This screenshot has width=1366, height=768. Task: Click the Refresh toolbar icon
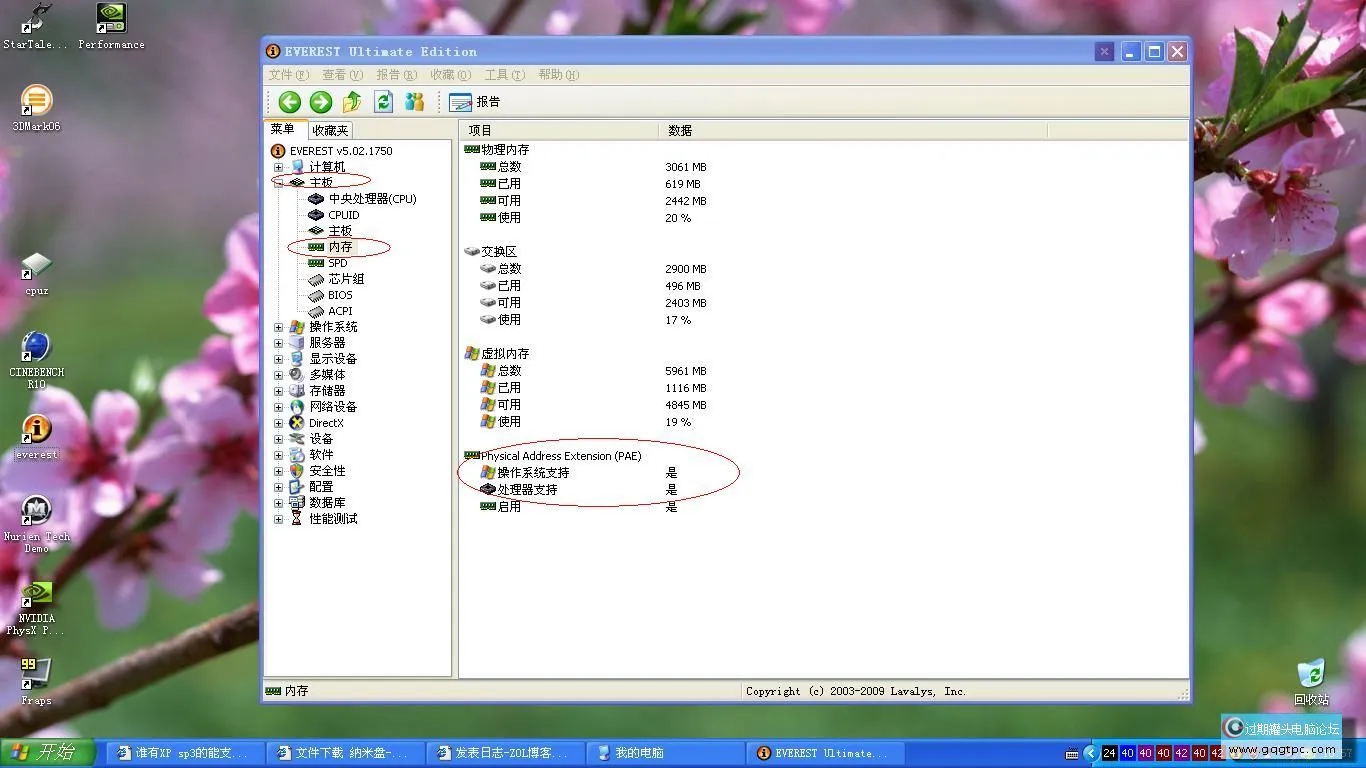(383, 101)
